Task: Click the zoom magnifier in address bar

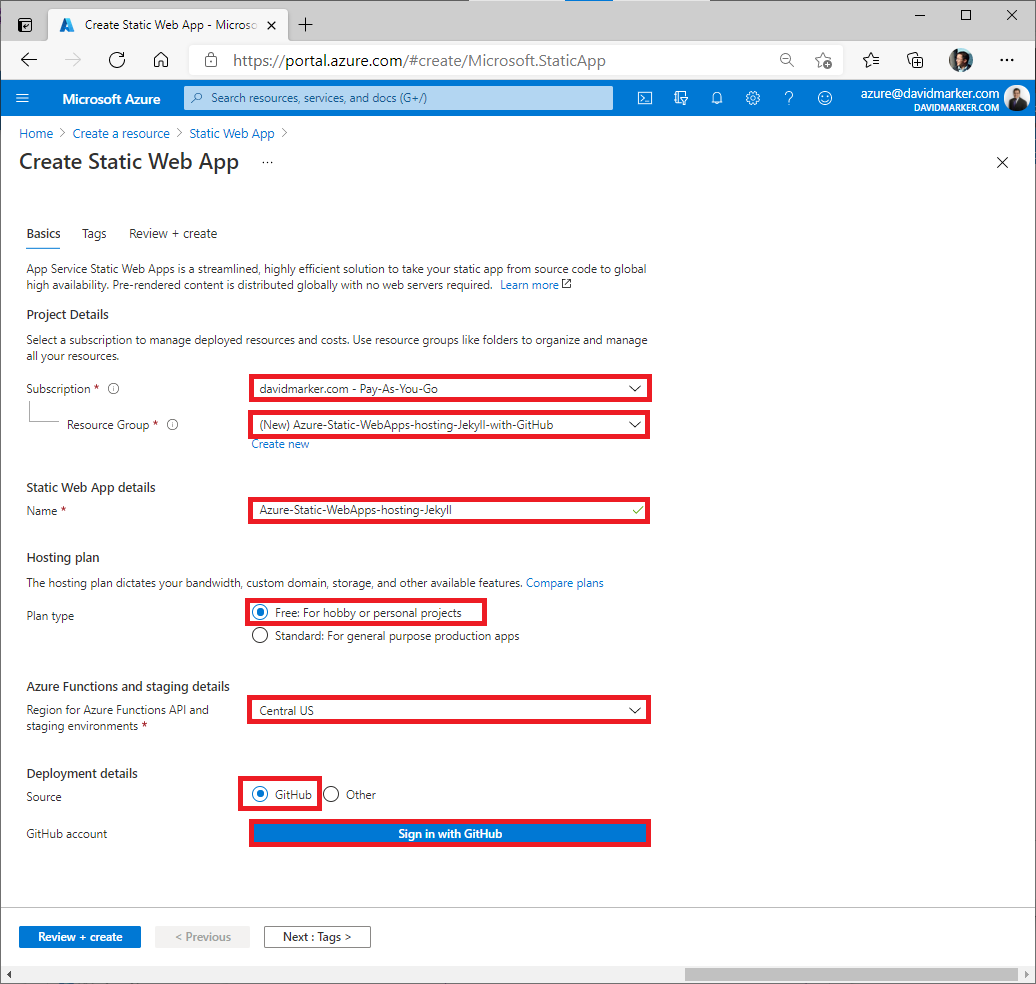Action: (x=786, y=60)
